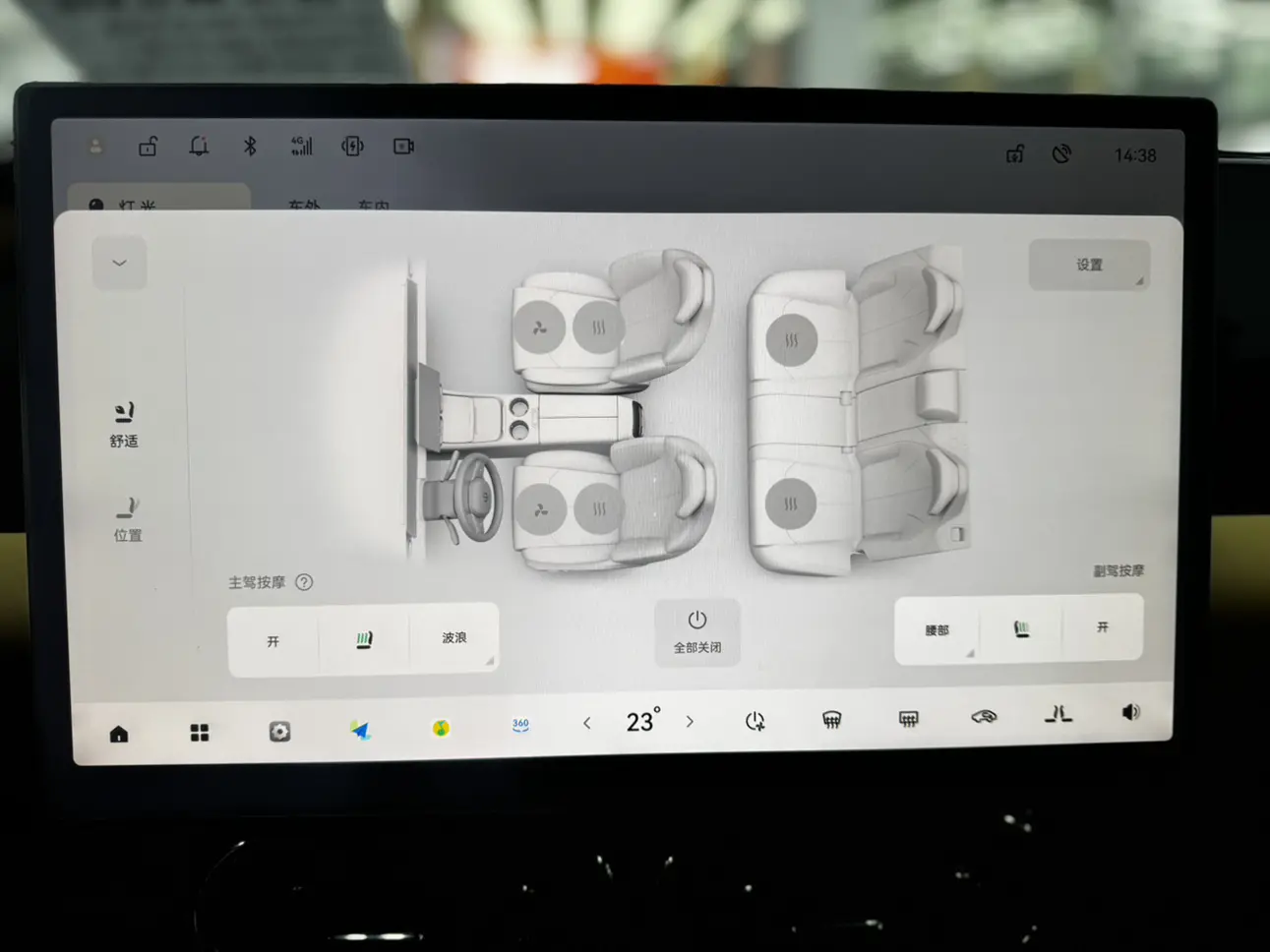Activate the front windshield defrost
This screenshot has height=952, width=1270.
coord(831,721)
